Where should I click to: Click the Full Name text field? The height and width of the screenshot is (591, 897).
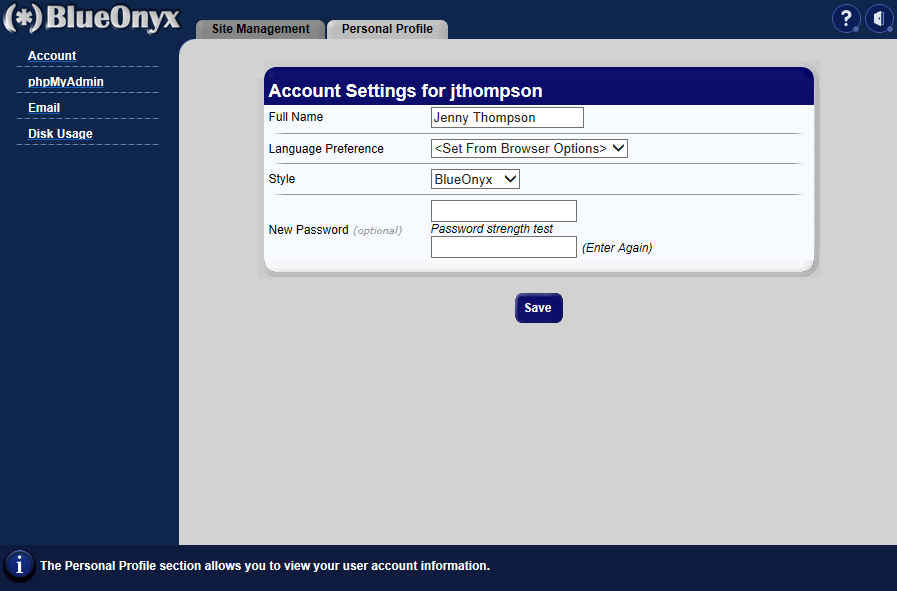(x=506, y=118)
